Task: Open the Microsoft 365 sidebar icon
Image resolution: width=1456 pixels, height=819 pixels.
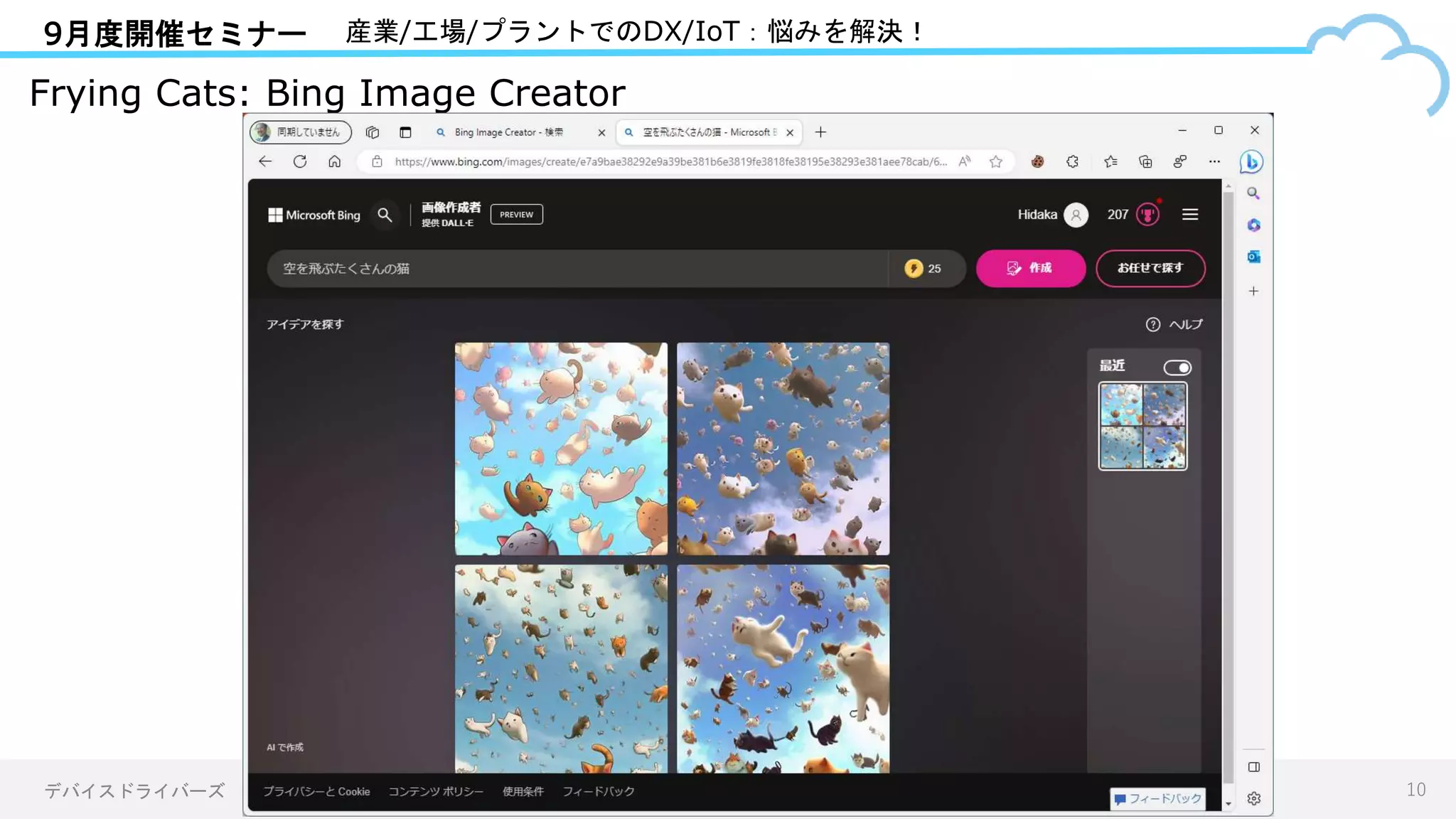Action: [1253, 225]
